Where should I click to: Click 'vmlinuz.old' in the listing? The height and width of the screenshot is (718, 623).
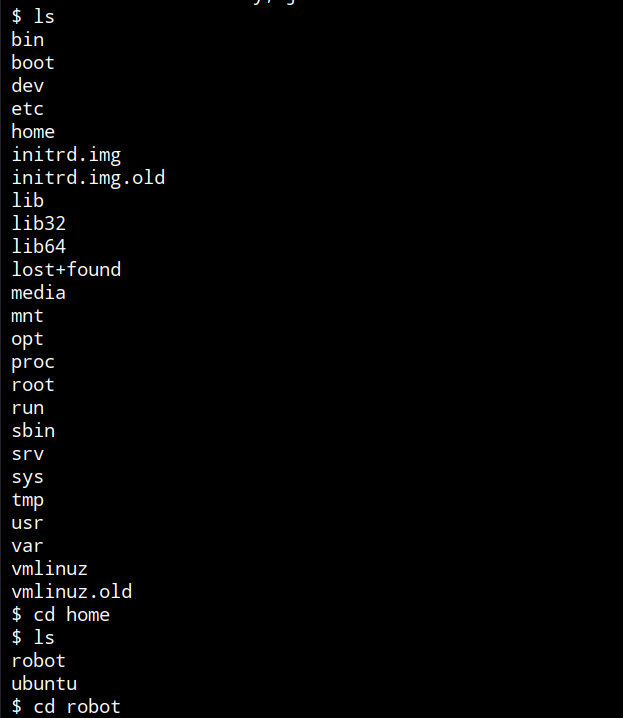coord(71,592)
